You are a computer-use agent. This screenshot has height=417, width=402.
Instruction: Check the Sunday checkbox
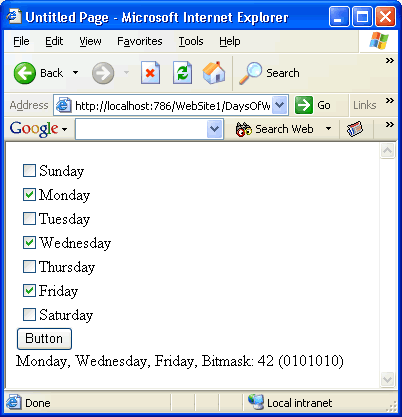pyautogui.click(x=29, y=170)
